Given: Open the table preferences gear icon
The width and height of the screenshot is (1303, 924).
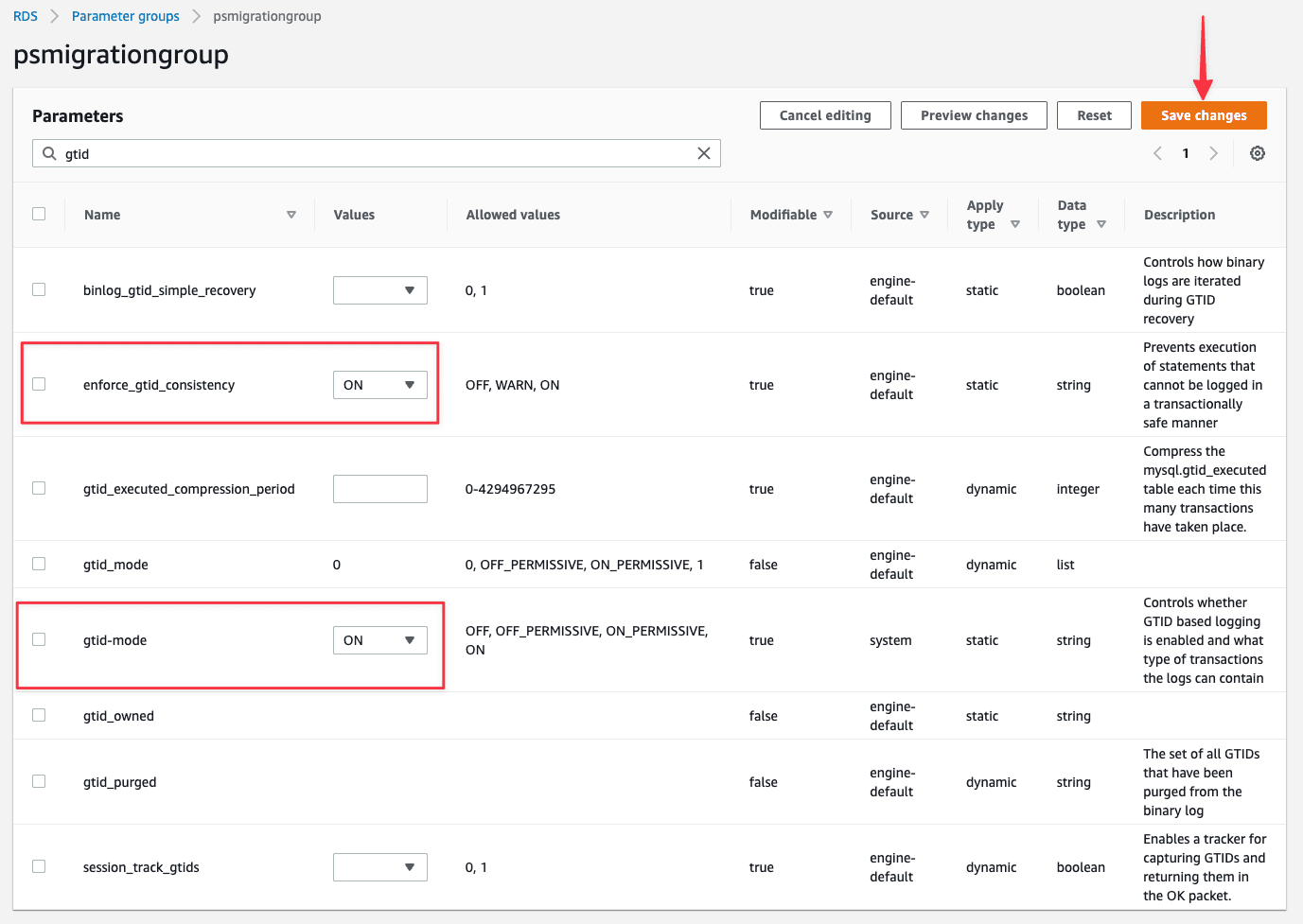Looking at the screenshot, I should pos(1258,153).
